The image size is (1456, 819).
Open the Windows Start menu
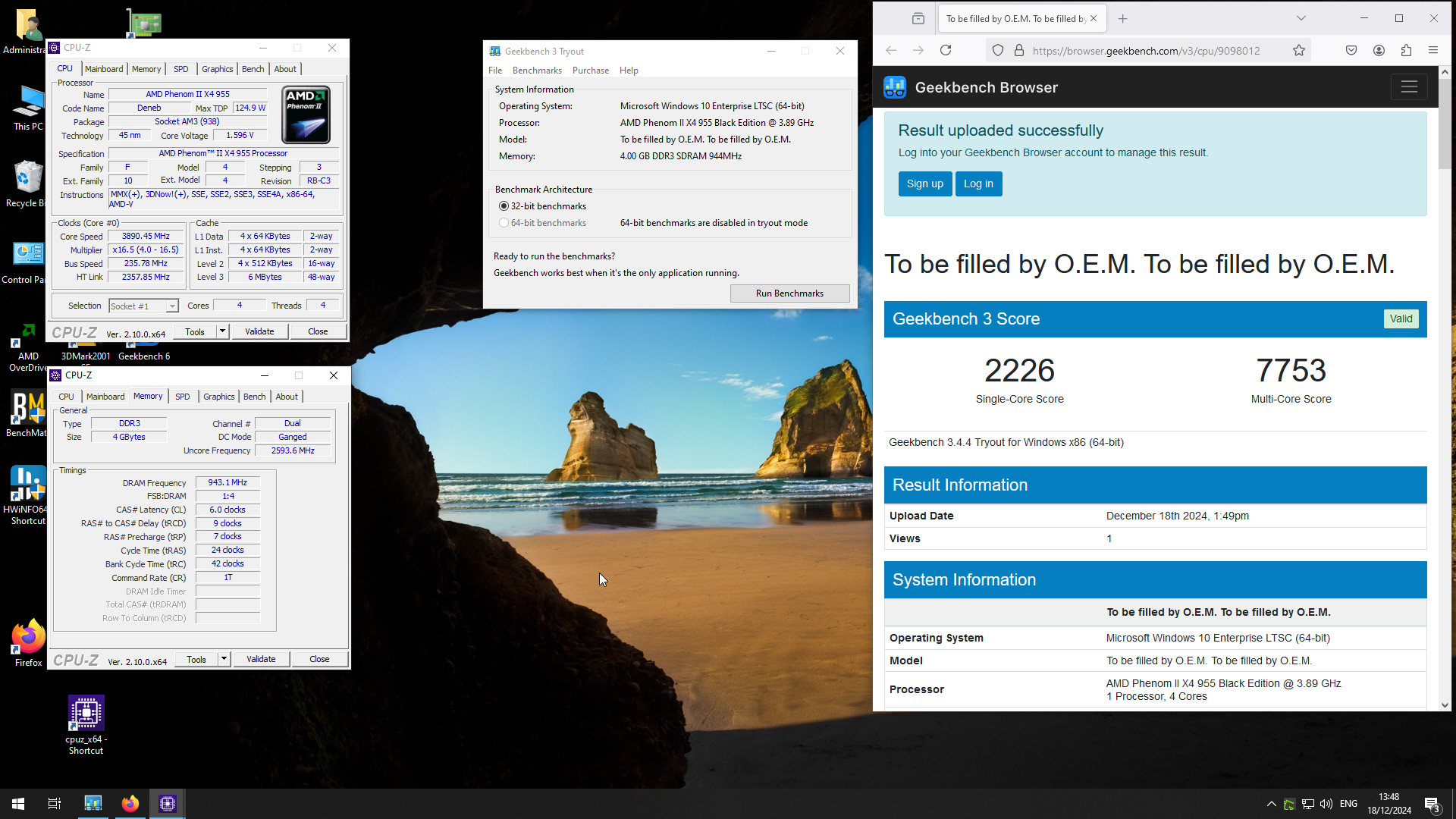point(18,804)
